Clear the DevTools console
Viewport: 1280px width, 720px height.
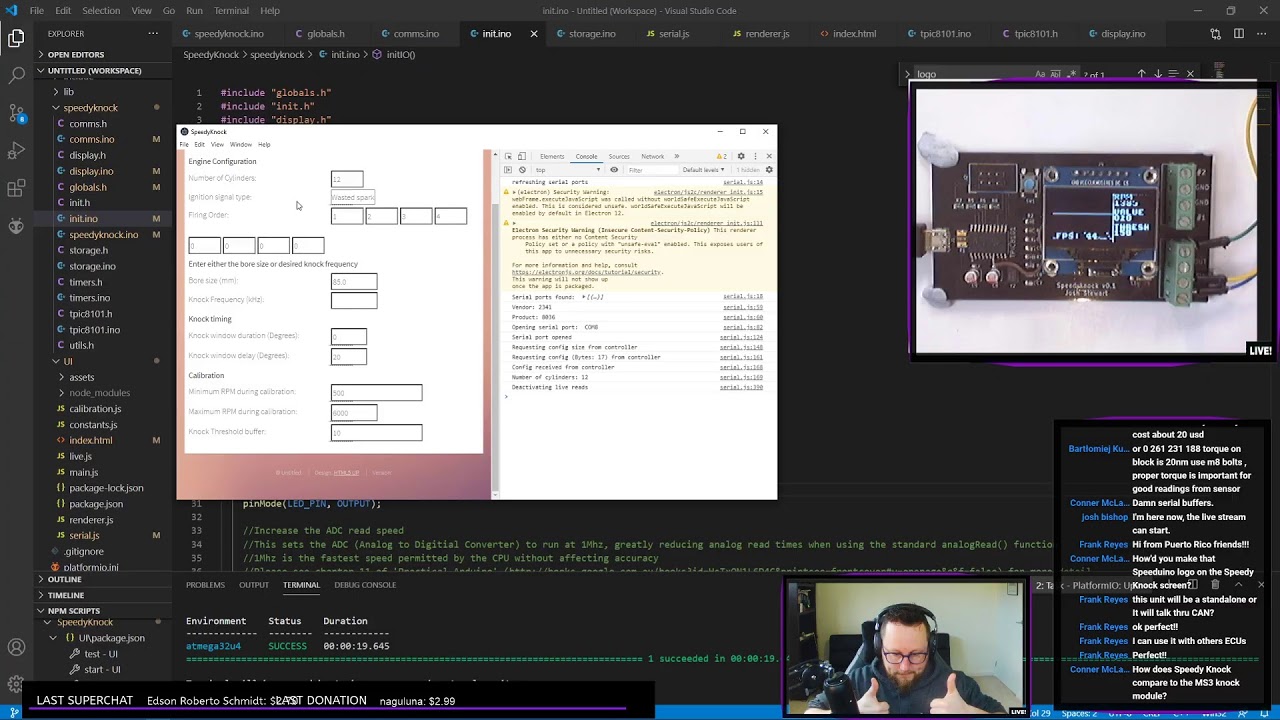coord(522,170)
